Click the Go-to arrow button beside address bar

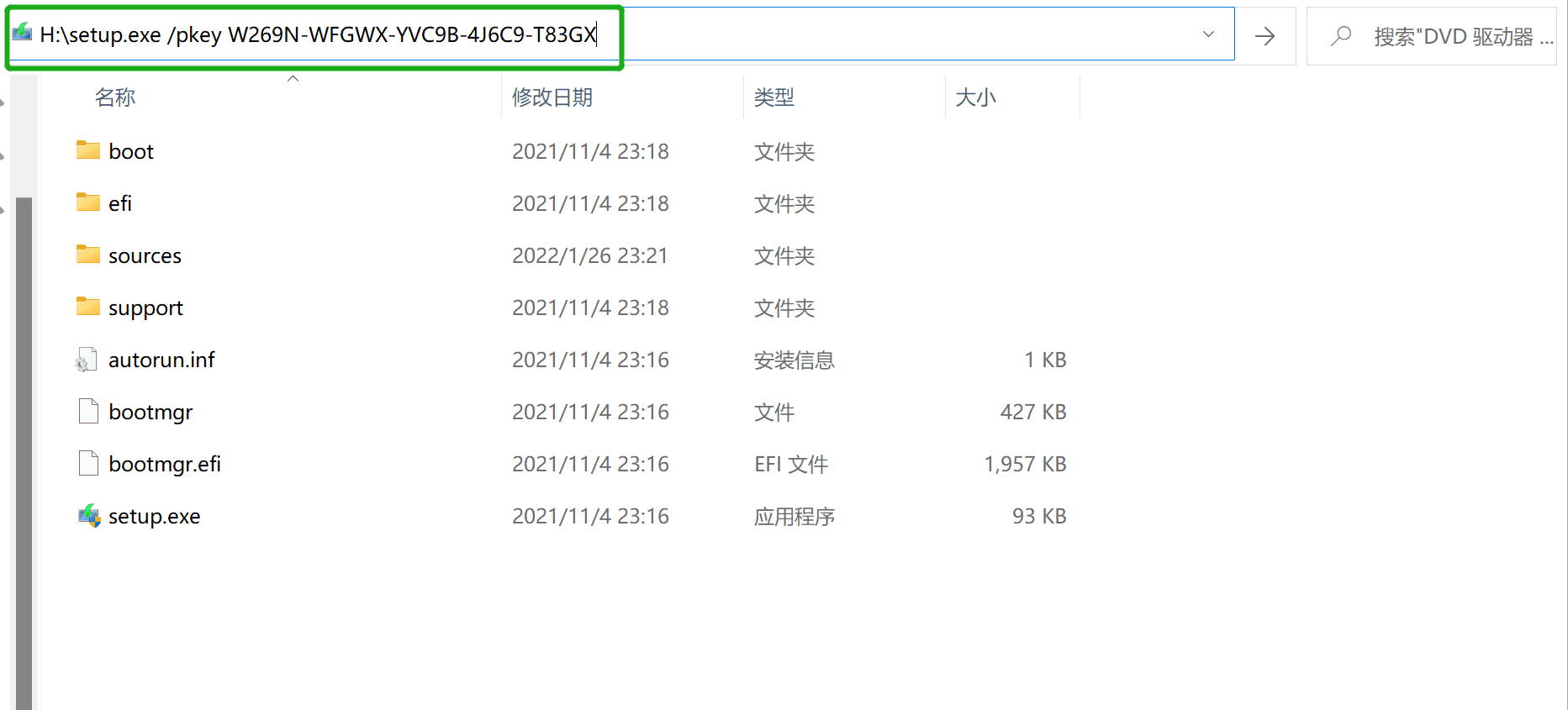[x=1264, y=35]
